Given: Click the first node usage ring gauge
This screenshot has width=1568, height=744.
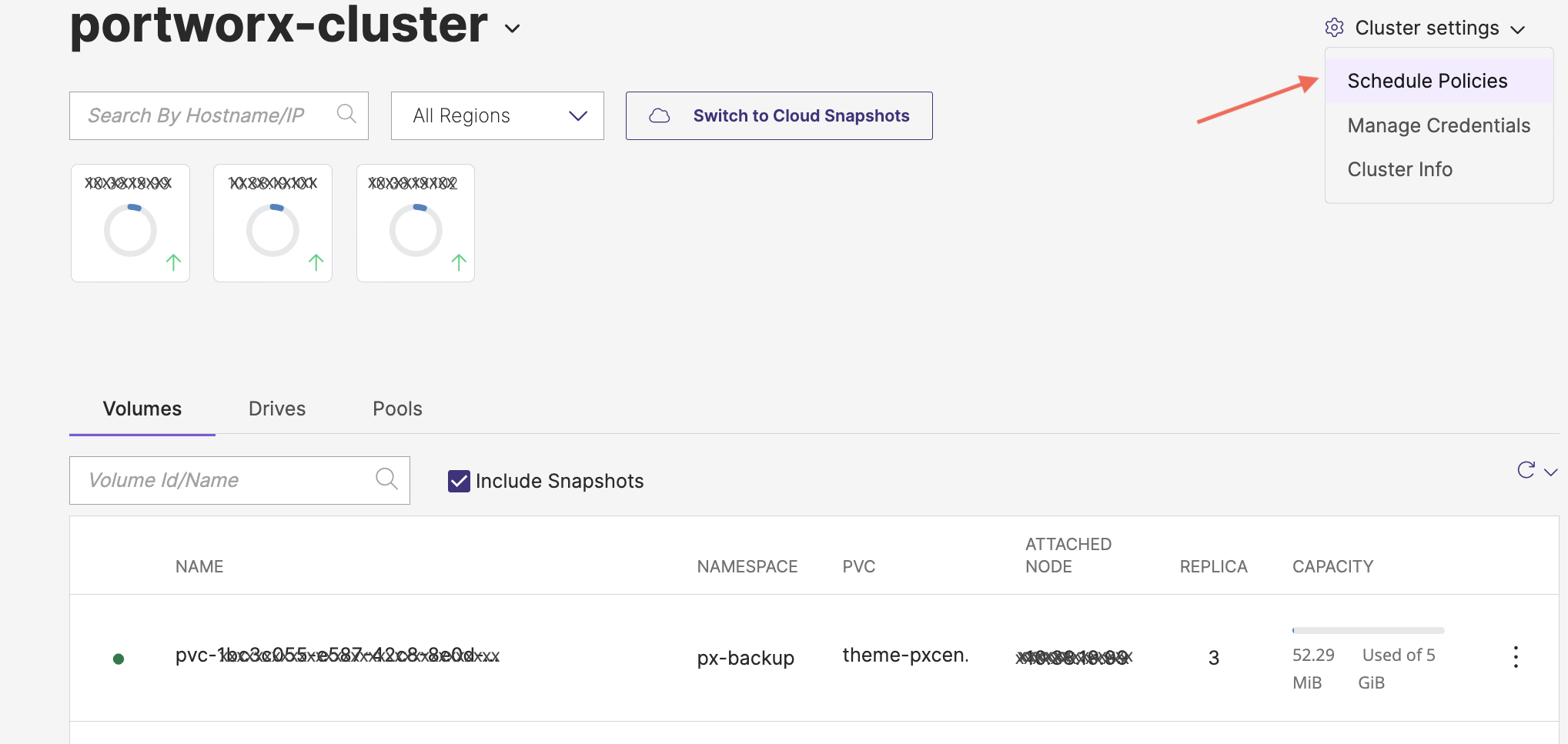Looking at the screenshot, I should coord(130,230).
